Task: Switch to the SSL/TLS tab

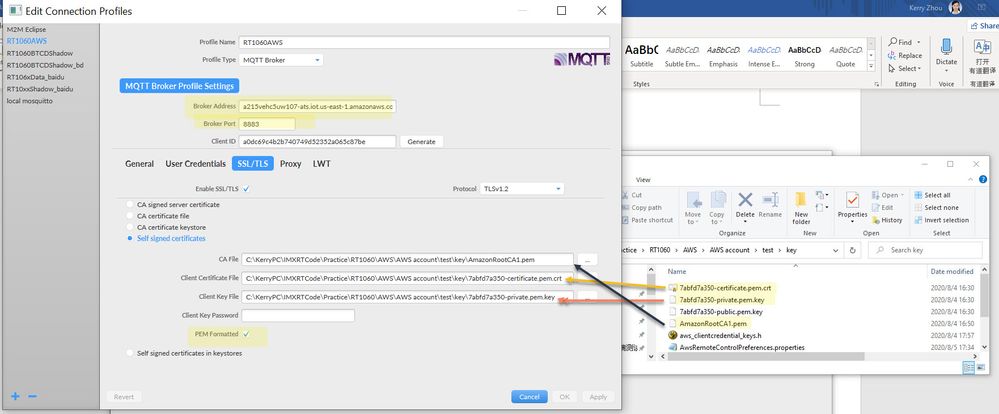Action: pyautogui.click(x=252, y=164)
